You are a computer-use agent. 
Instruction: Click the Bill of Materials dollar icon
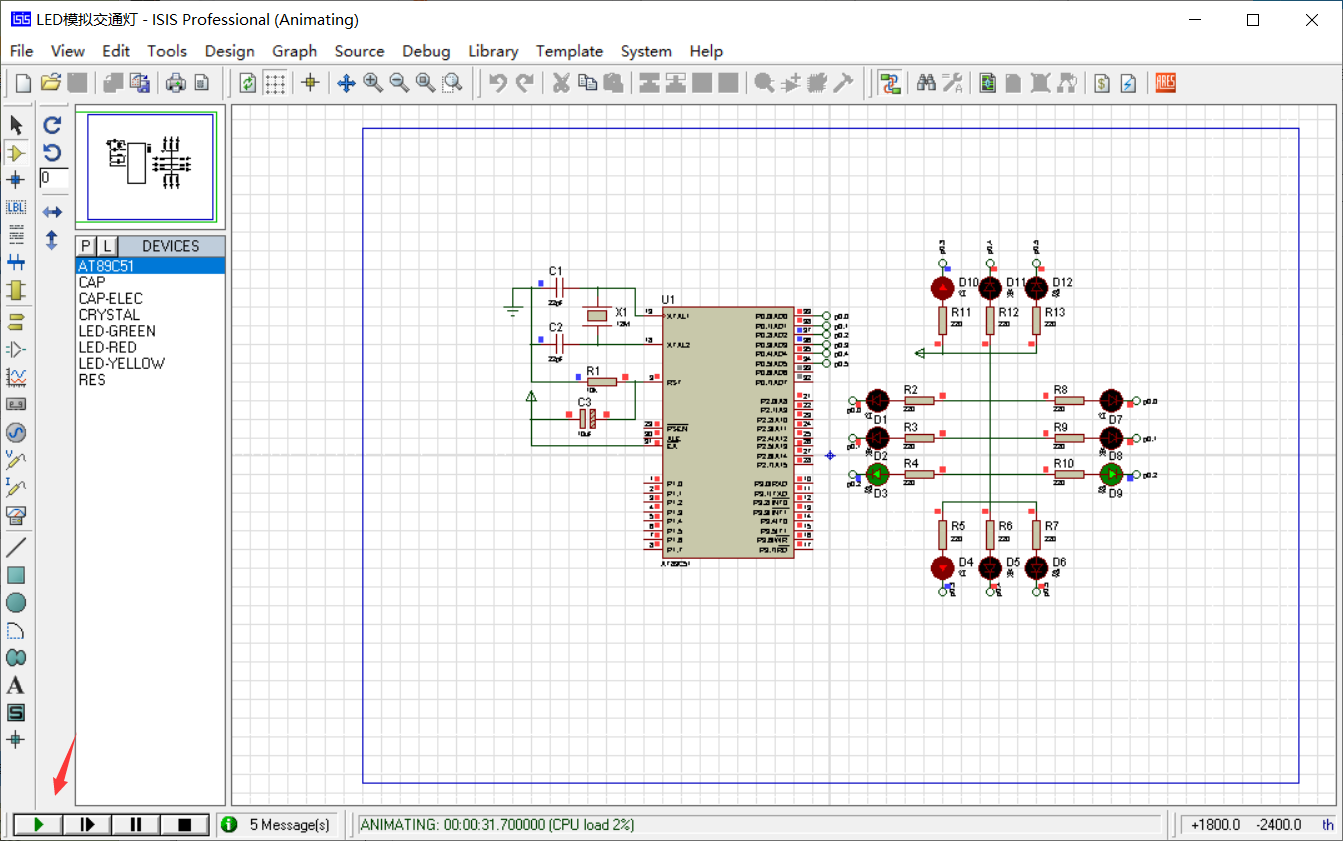(1102, 83)
